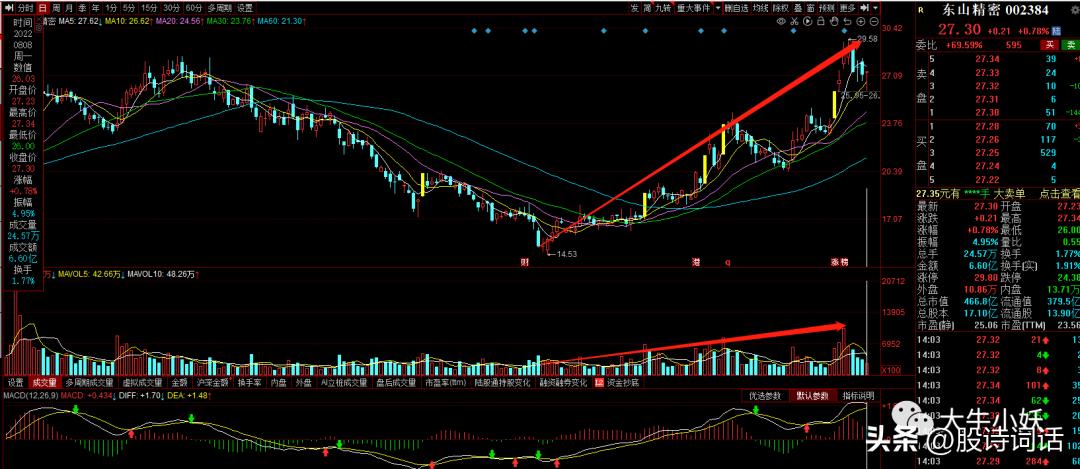Select 多周期成交量 indicator tab
Screen dimensions: 1080x469
pos(90,382)
